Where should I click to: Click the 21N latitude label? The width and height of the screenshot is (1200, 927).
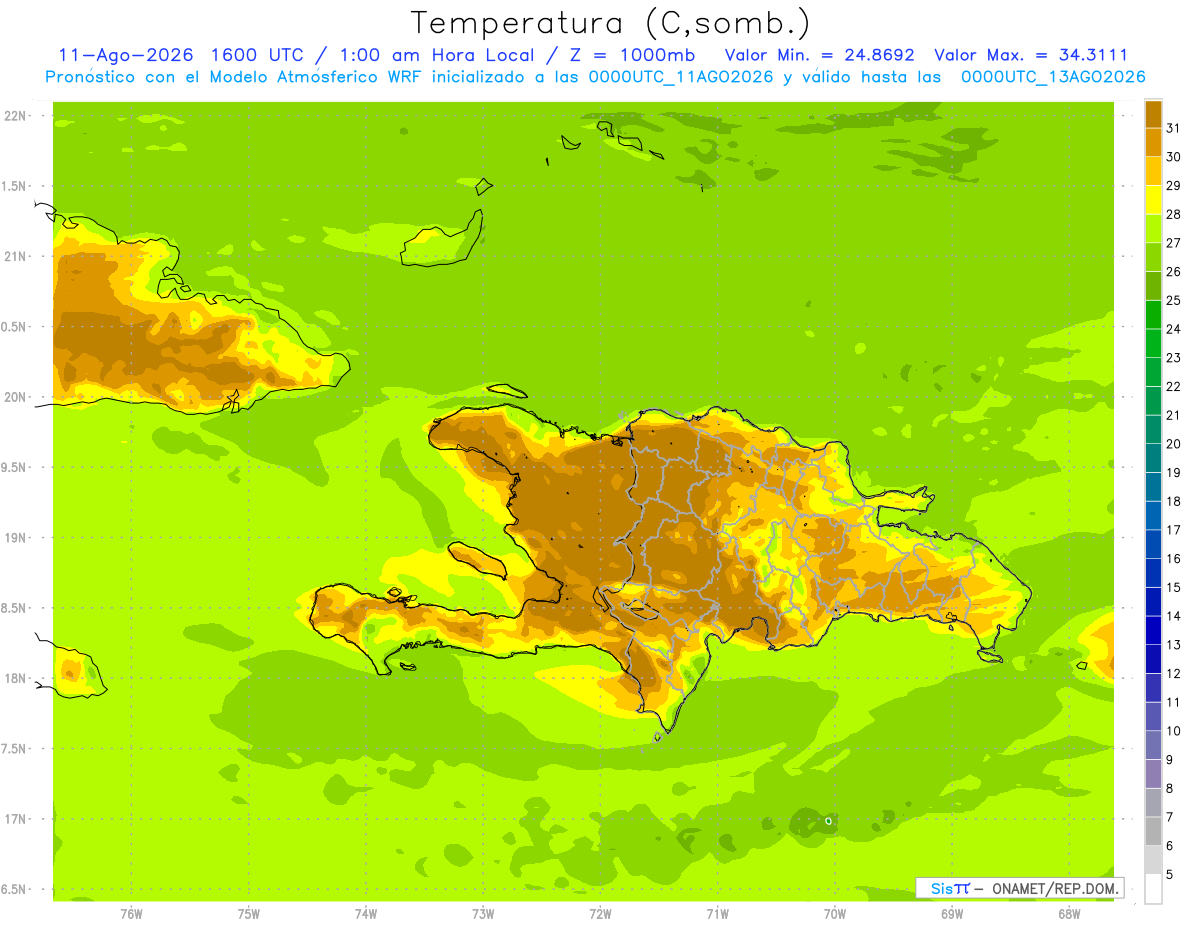click(x=15, y=257)
